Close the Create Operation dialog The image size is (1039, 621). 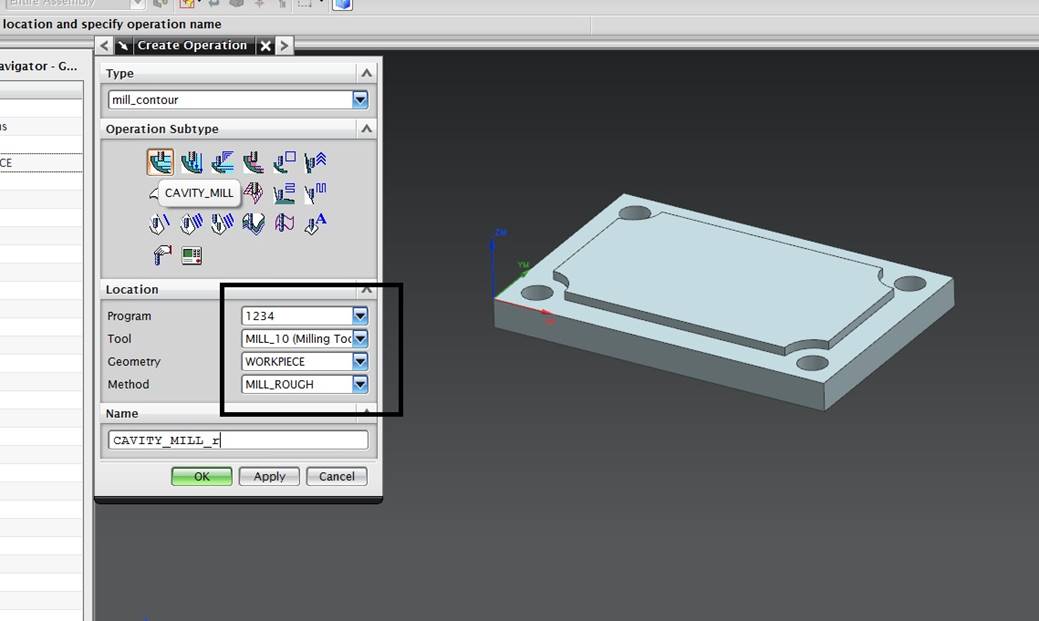[x=265, y=46]
